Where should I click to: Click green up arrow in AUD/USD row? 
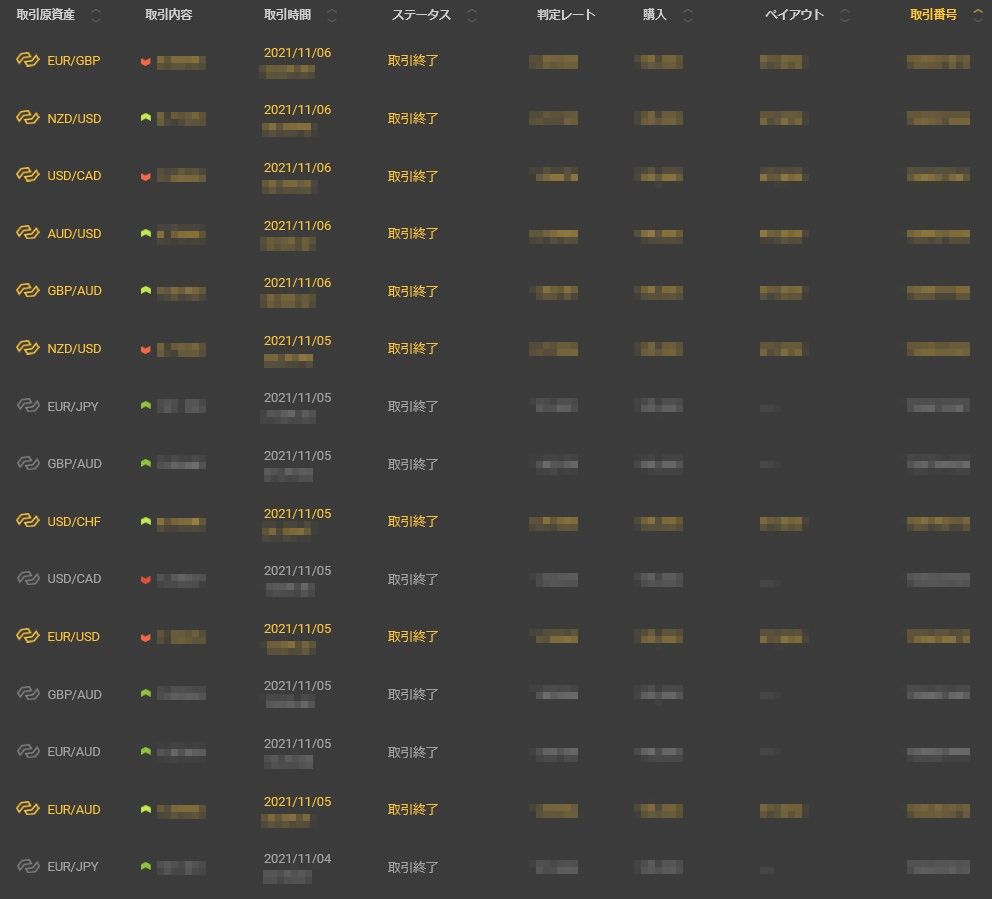[x=146, y=233]
